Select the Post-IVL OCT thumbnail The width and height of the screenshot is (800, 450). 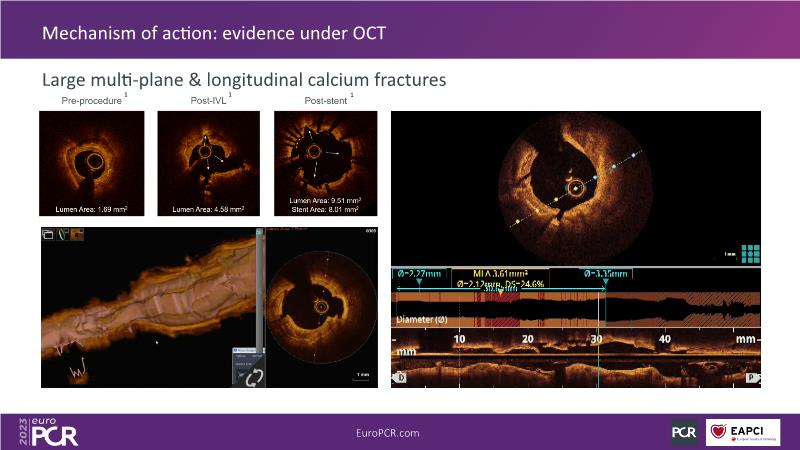point(208,164)
